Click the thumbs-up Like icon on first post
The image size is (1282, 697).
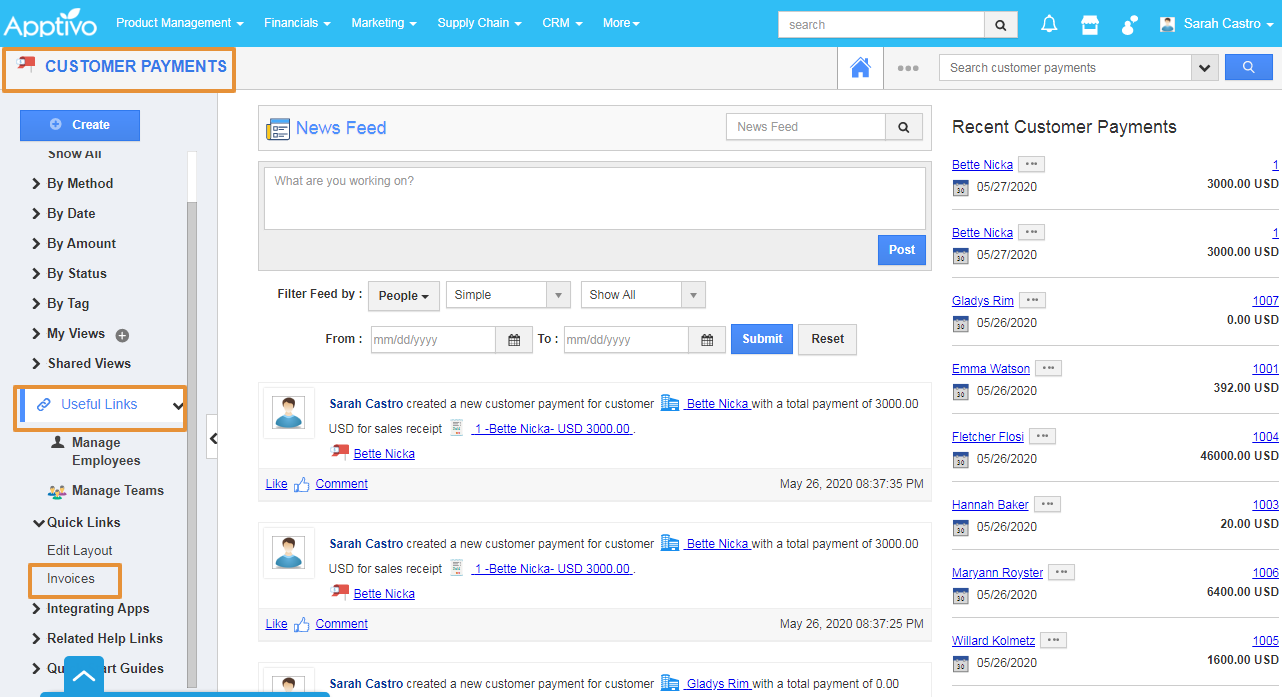click(x=301, y=484)
